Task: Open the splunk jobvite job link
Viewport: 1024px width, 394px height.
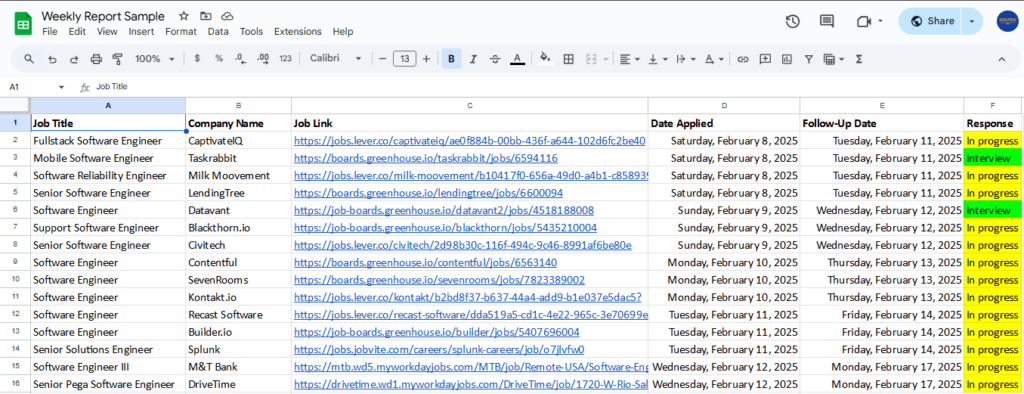Action: [x=439, y=349]
